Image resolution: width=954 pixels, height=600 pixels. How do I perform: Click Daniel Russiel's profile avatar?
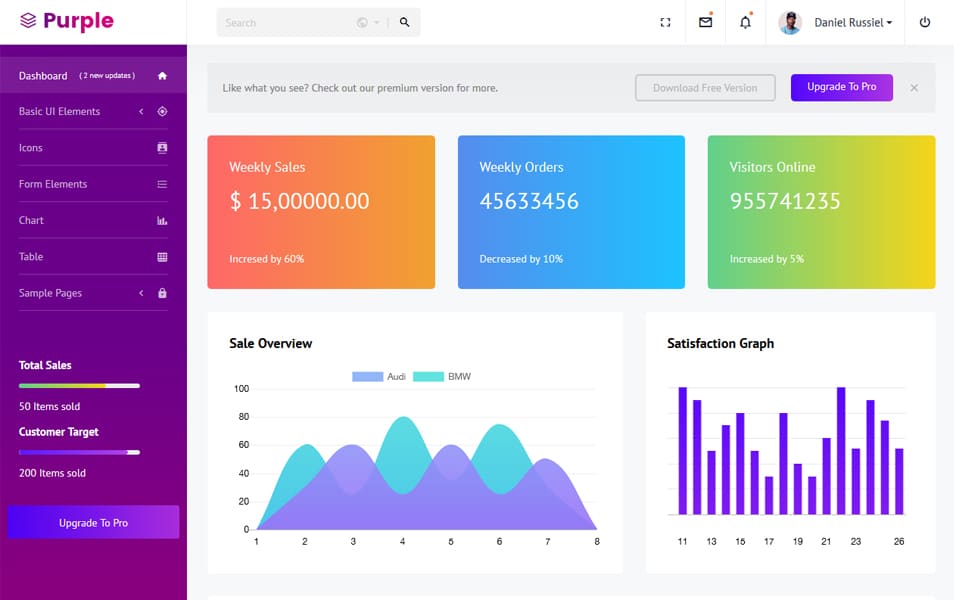point(790,22)
